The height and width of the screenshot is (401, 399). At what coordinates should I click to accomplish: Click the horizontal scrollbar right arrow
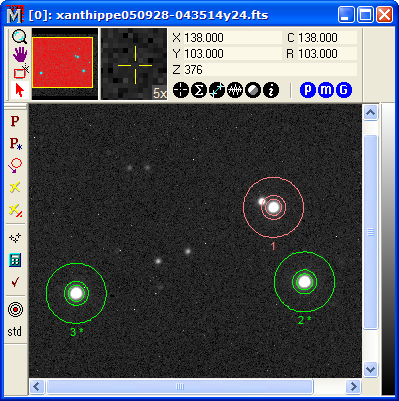353,387
